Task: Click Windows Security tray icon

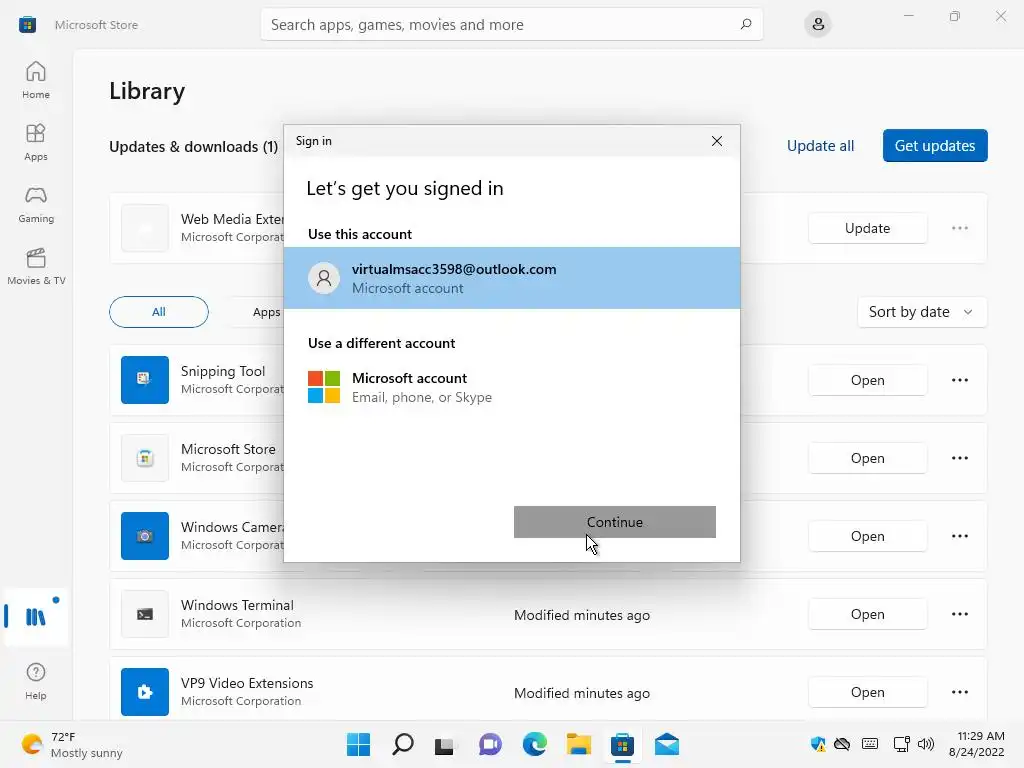Action: point(818,744)
